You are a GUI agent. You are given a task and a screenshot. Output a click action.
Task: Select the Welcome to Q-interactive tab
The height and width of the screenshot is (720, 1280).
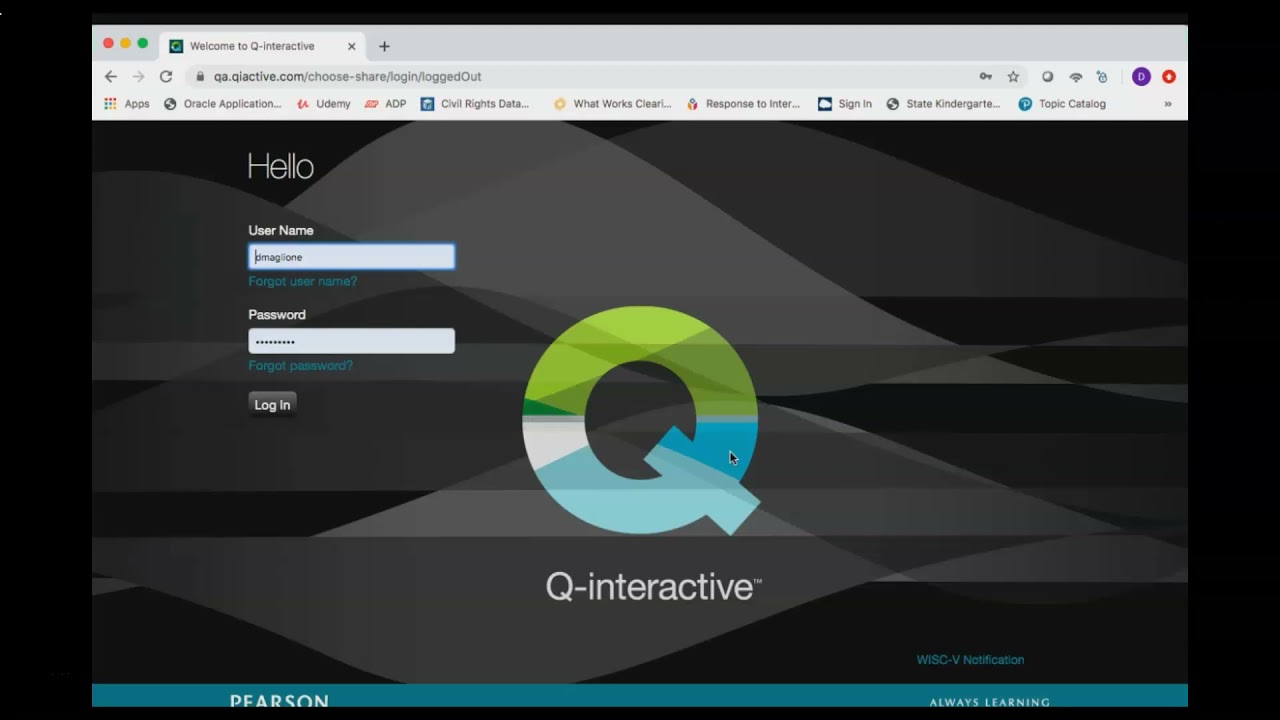click(x=264, y=46)
